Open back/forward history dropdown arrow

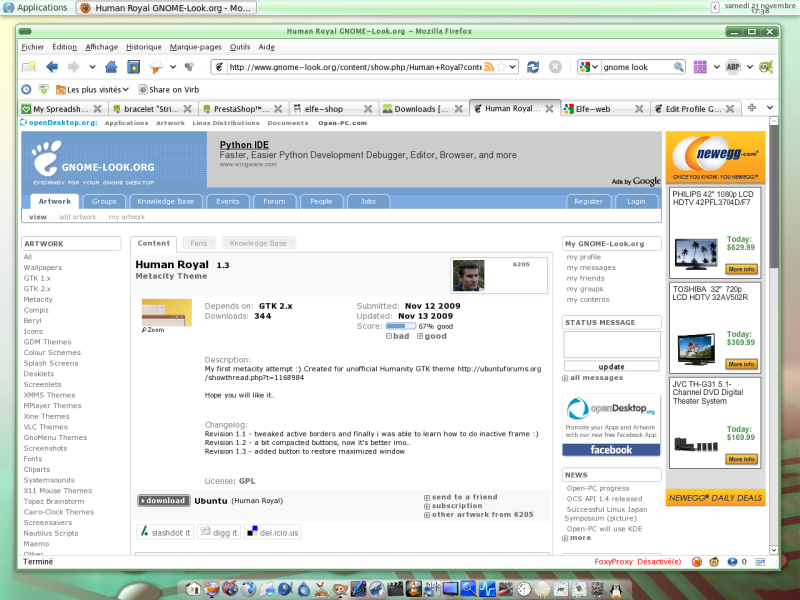pyautogui.click(x=92, y=67)
